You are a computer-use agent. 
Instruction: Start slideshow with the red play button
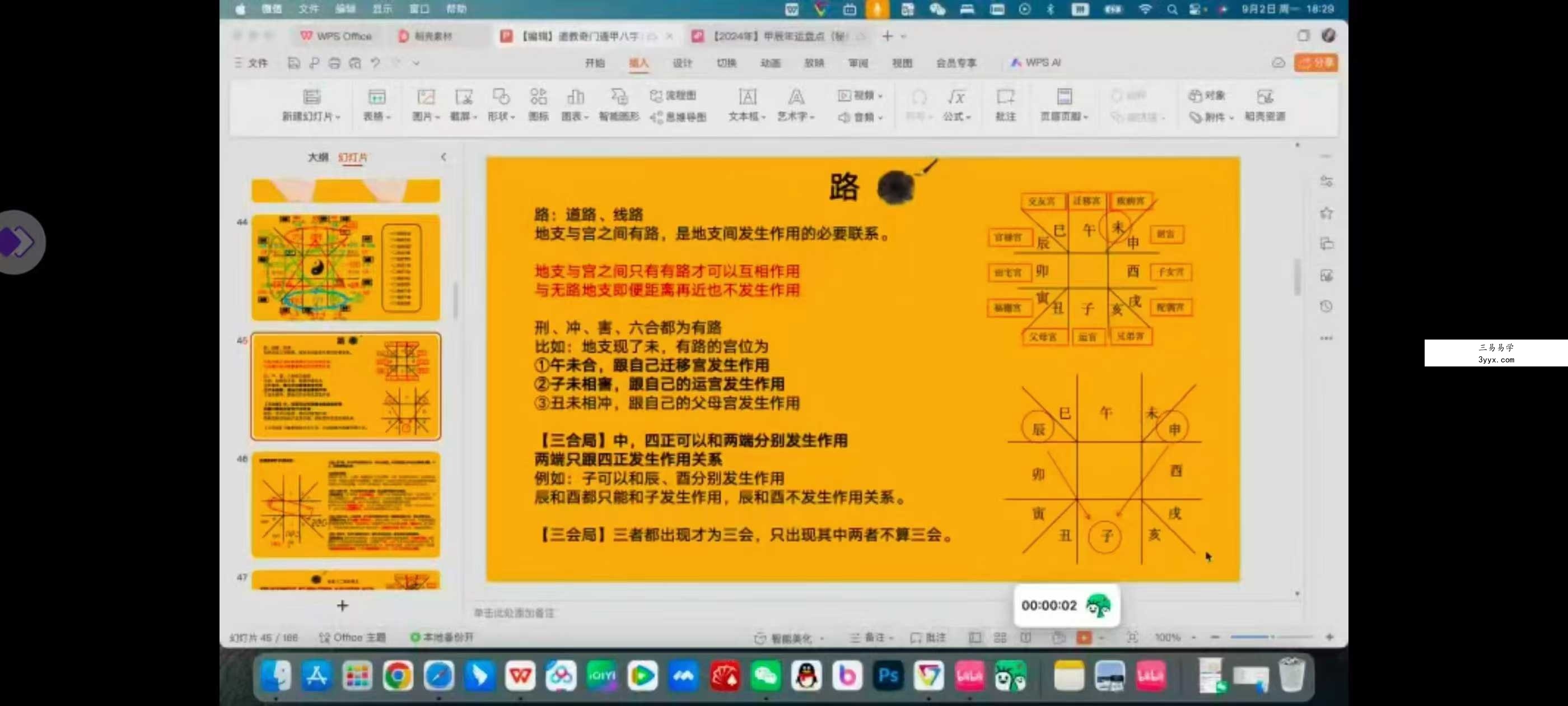(x=1084, y=637)
